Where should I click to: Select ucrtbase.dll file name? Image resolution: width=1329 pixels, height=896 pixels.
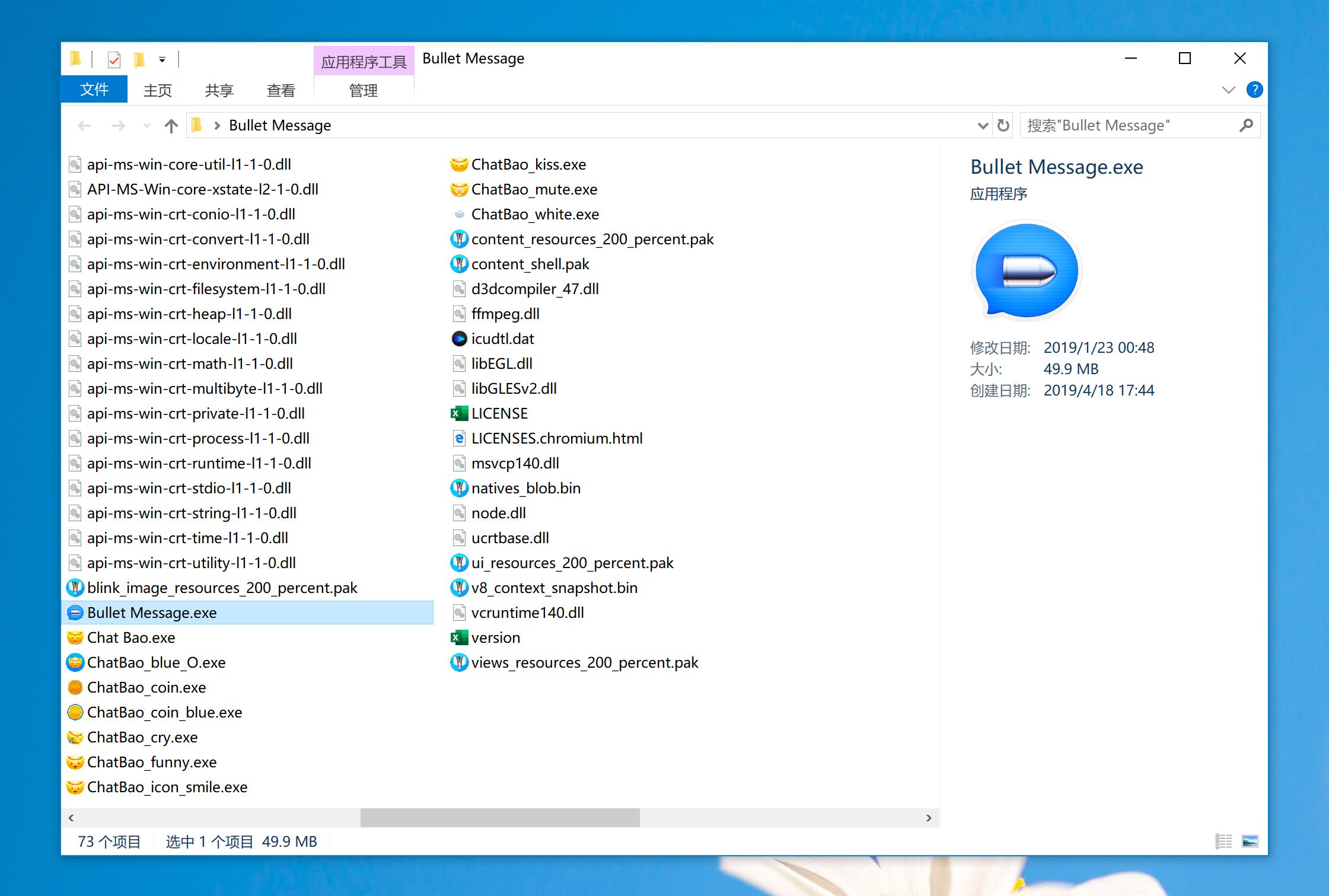click(x=510, y=538)
